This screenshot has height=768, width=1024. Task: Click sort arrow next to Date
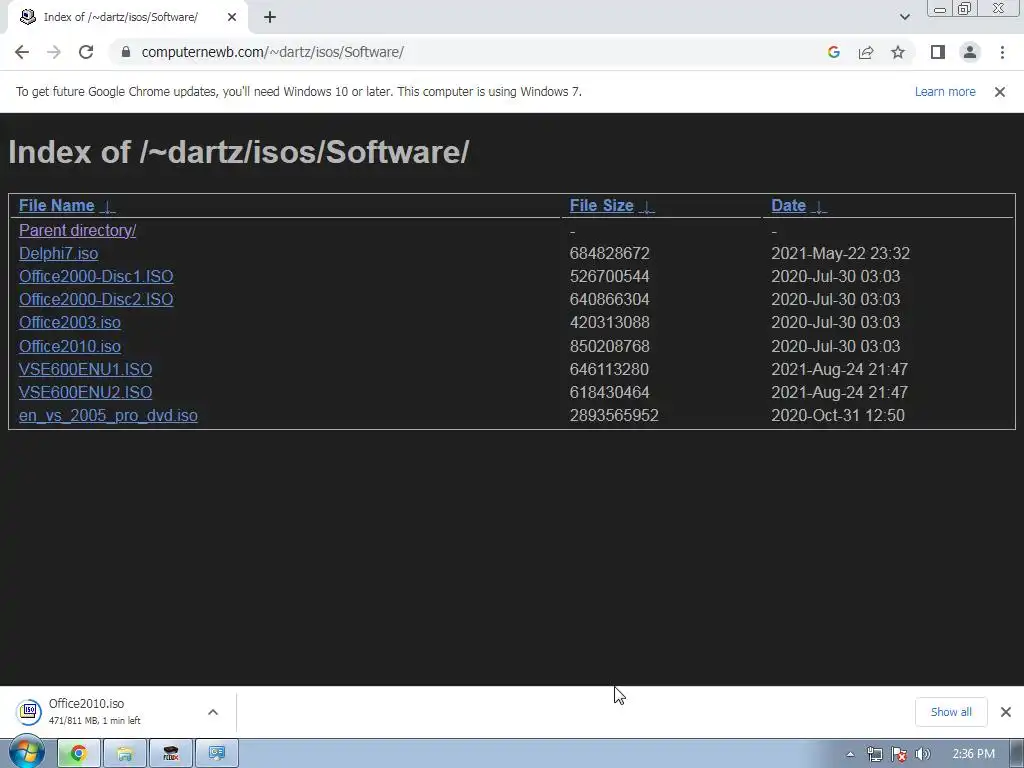point(819,207)
